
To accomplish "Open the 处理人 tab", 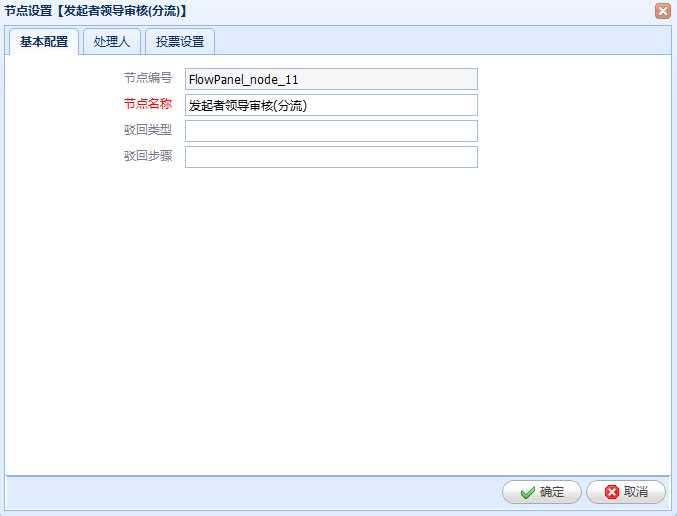I will pyautogui.click(x=111, y=41).
